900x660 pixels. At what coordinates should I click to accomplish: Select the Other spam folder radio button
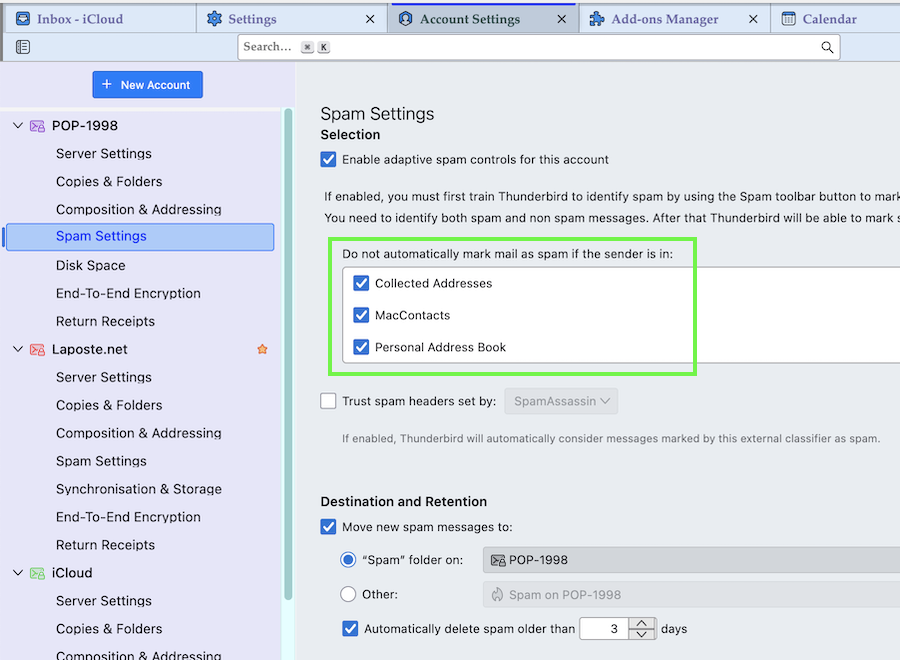pos(348,594)
